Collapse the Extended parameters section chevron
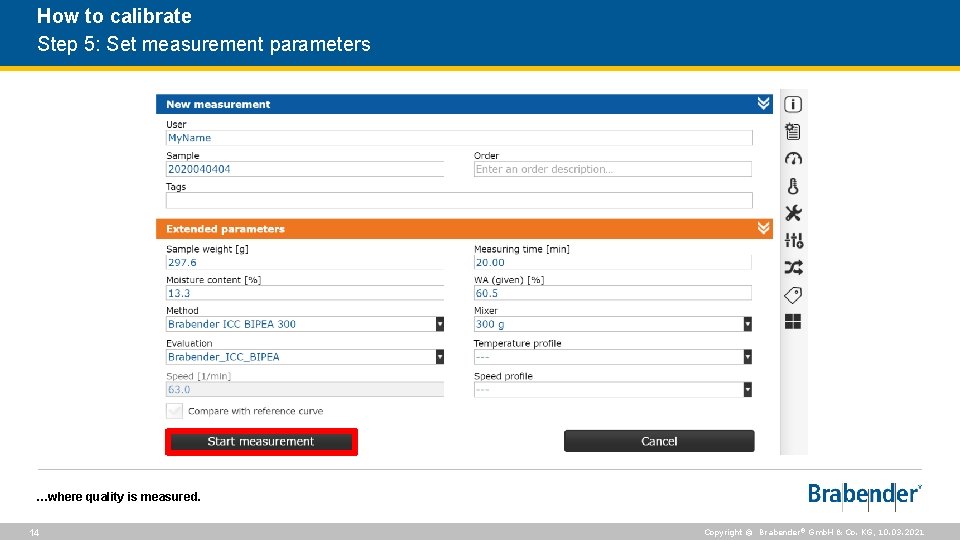The height and width of the screenshot is (540, 960). pyautogui.click(x=763, y=228)
